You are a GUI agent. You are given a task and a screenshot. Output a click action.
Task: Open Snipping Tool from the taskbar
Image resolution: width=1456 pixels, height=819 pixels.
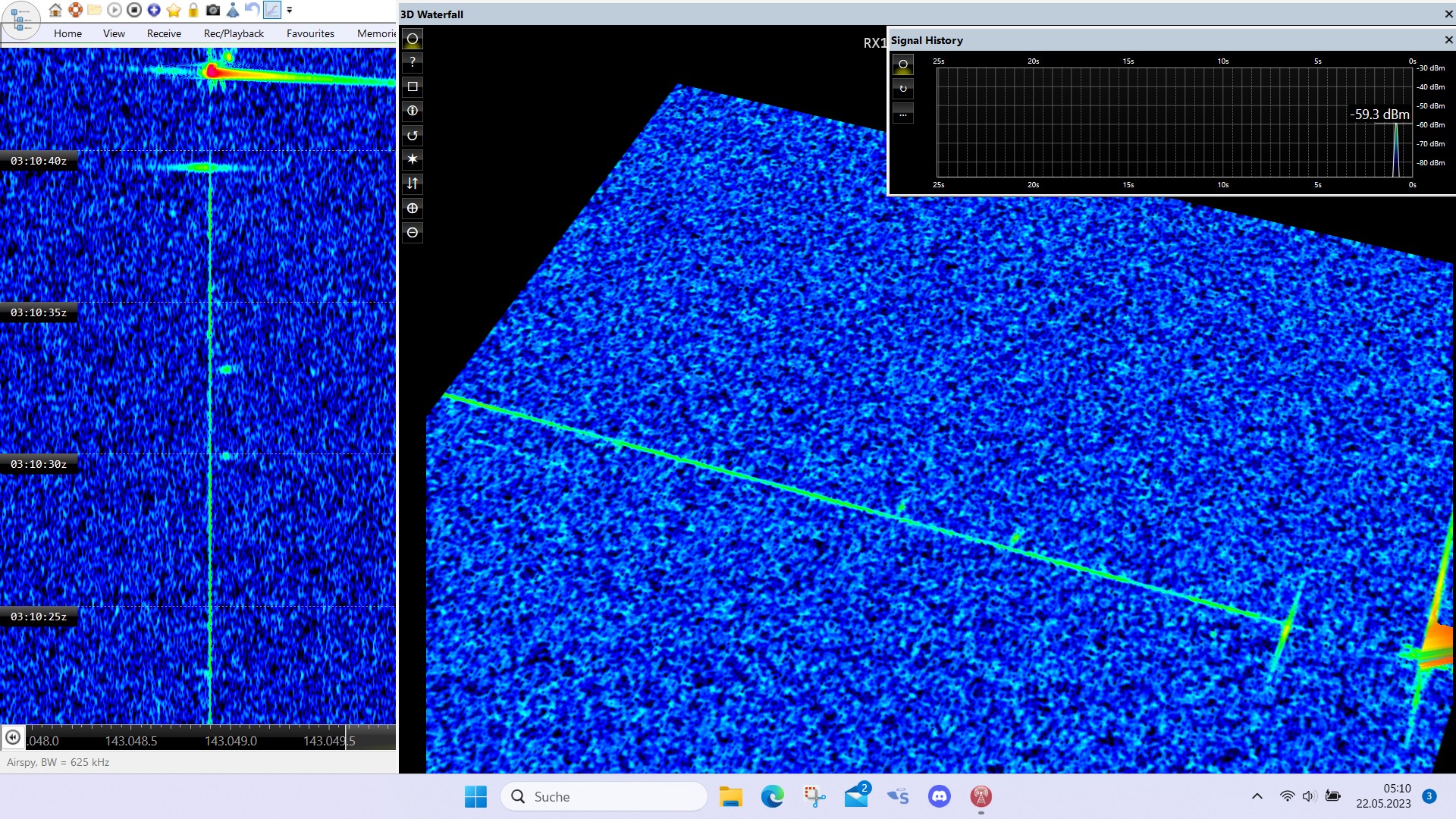814,796
